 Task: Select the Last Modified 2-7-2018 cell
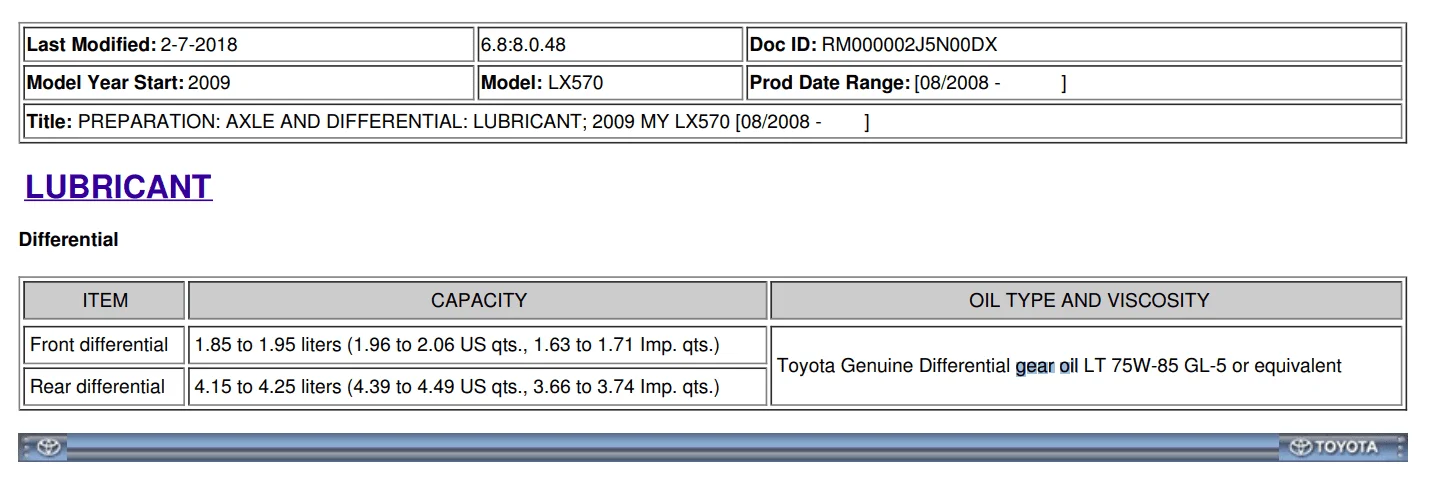[x=248, y=45]
